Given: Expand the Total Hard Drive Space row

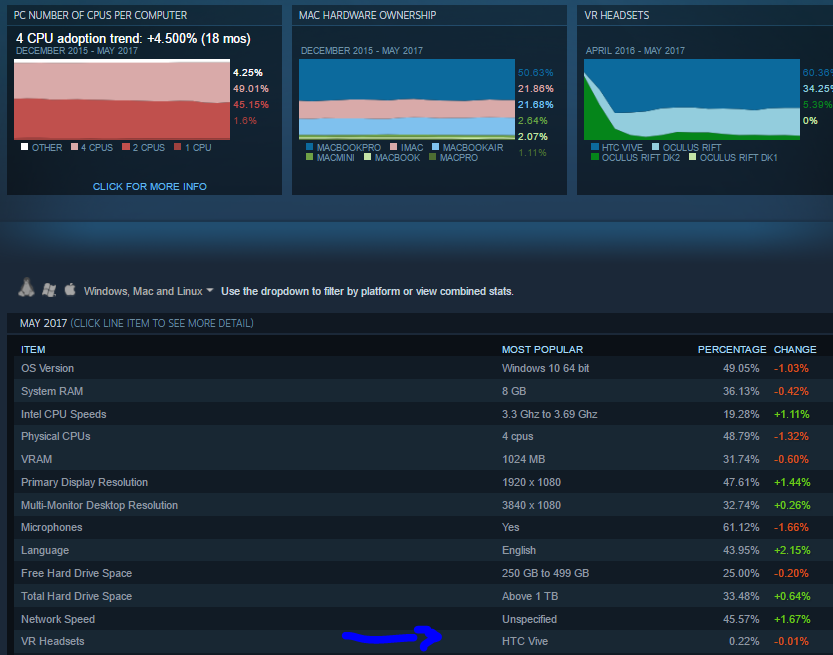Looking at the screenshot, I should pyautogui.click(x=423, y=596).
